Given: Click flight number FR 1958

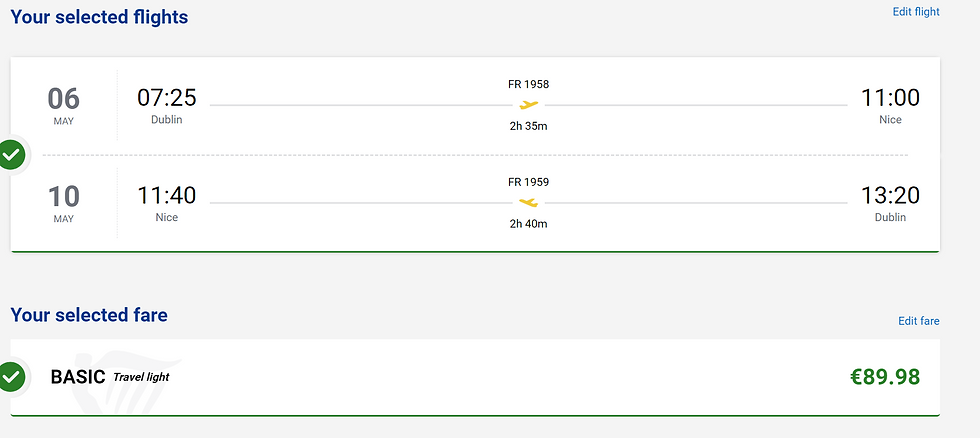Looking at the screenshot, I should click(x=528, y=84).
